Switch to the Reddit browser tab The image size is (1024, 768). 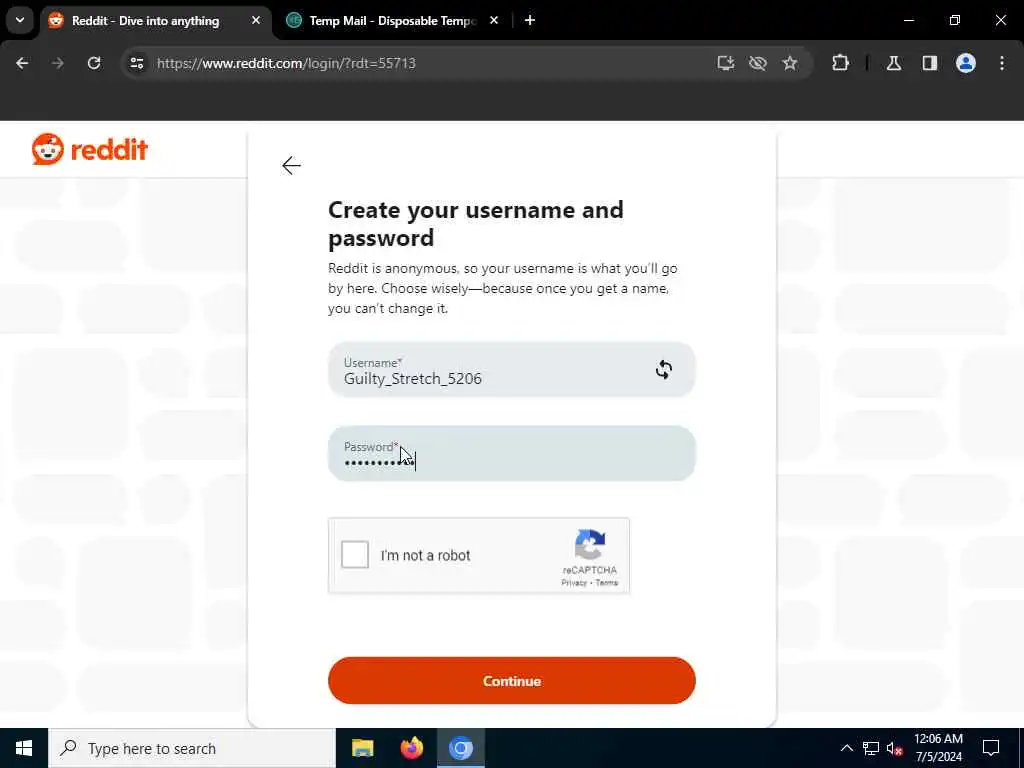point(155,21)
